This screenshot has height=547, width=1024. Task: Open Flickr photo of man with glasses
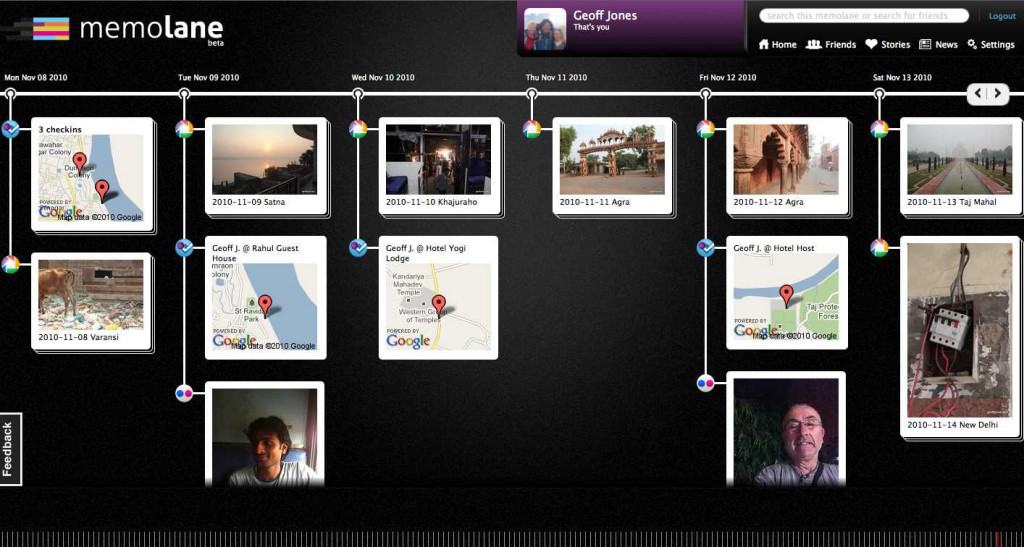(786, 432)
